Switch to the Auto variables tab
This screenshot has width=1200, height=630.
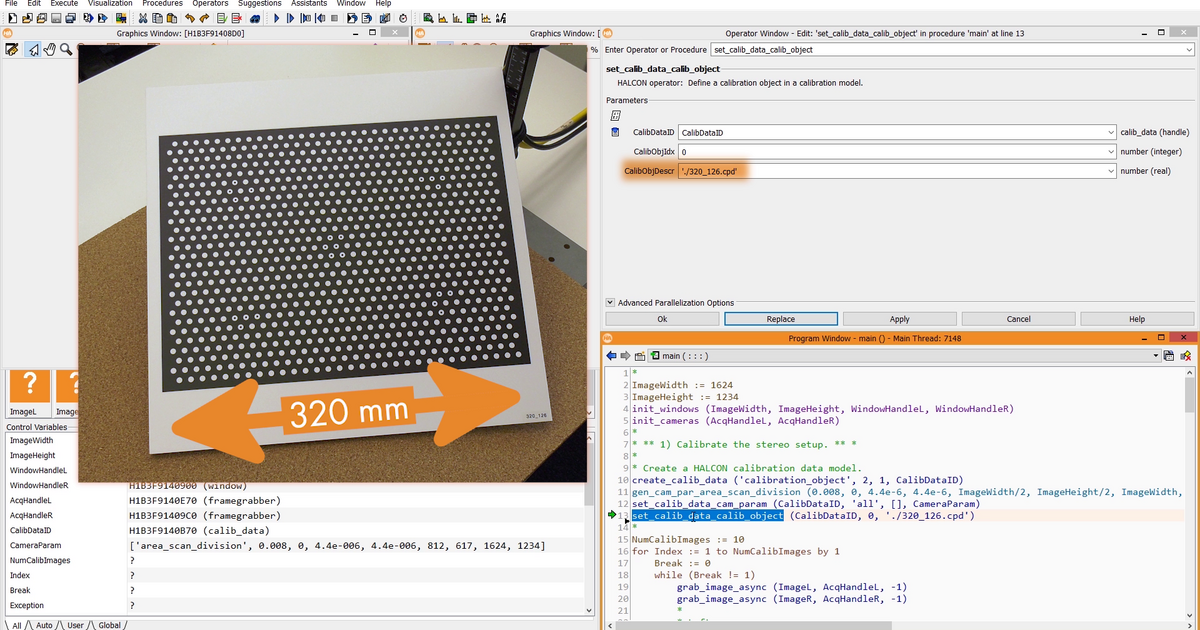tap(44, 625)
